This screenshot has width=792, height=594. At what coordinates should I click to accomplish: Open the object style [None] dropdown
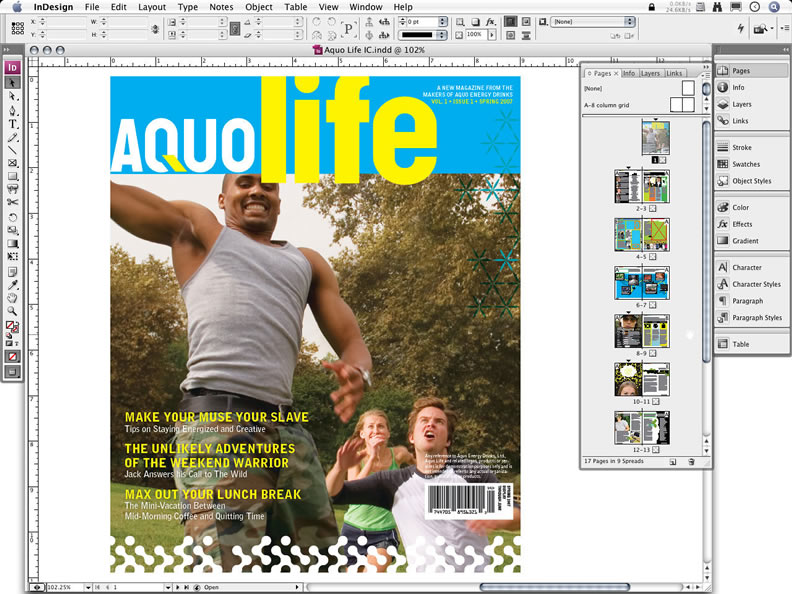coord(593,22)
